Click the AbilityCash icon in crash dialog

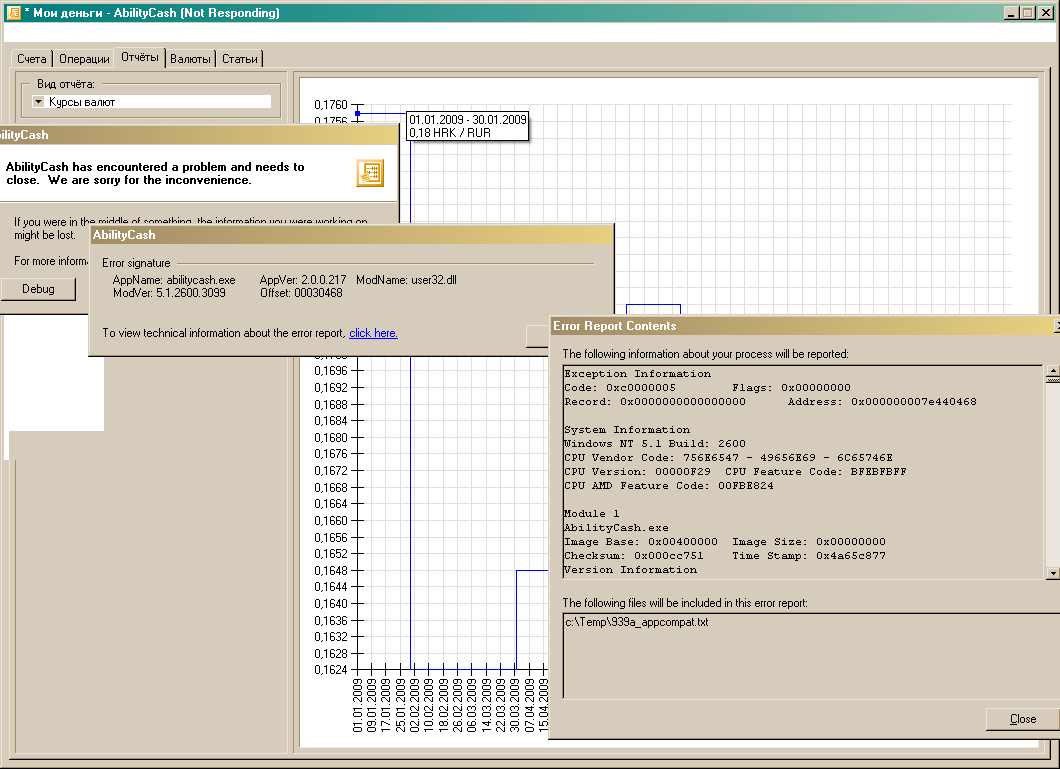pos(370,173)
